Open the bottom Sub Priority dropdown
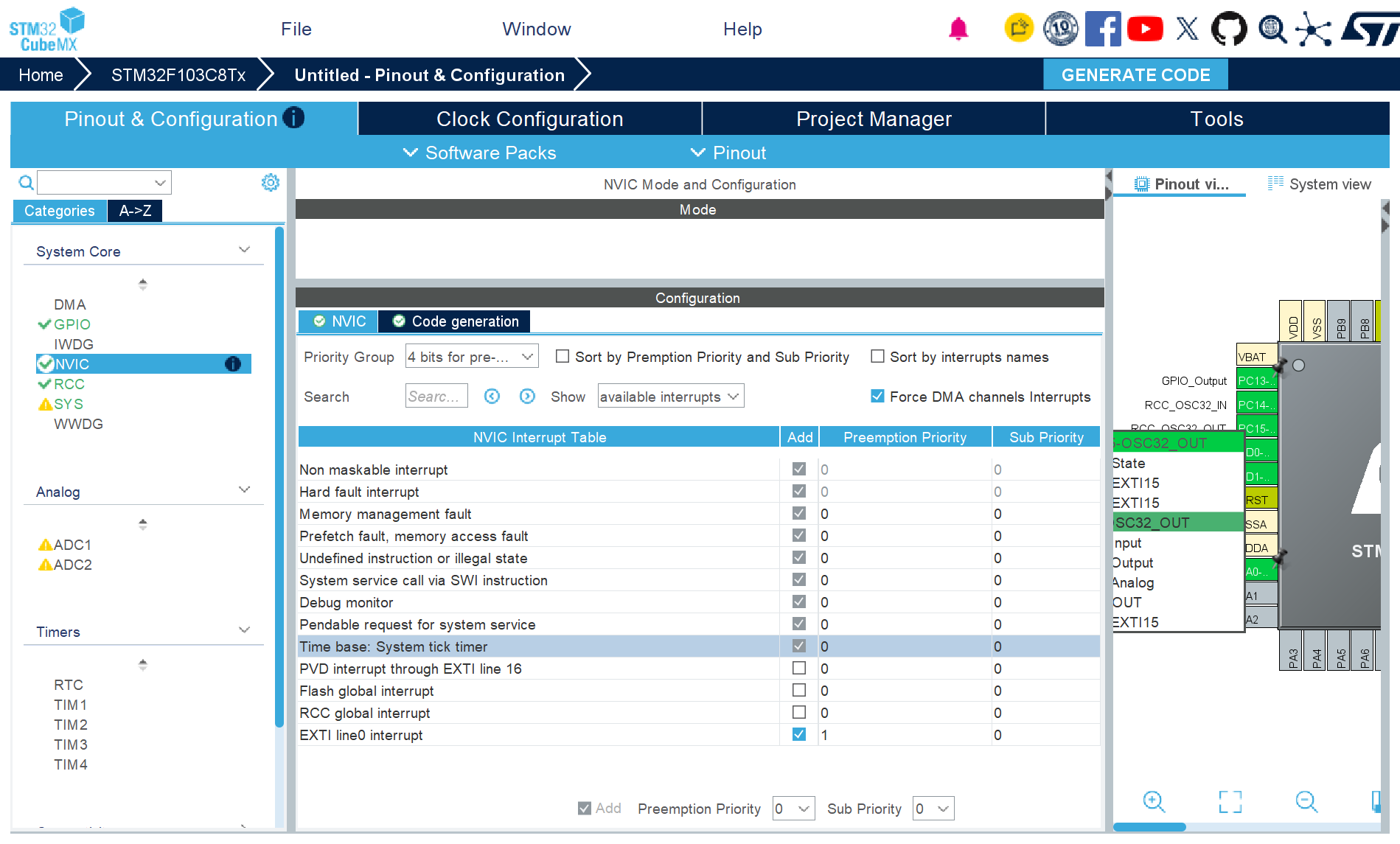The width and height of the screenshot is (1400, 844). [933, 809]
